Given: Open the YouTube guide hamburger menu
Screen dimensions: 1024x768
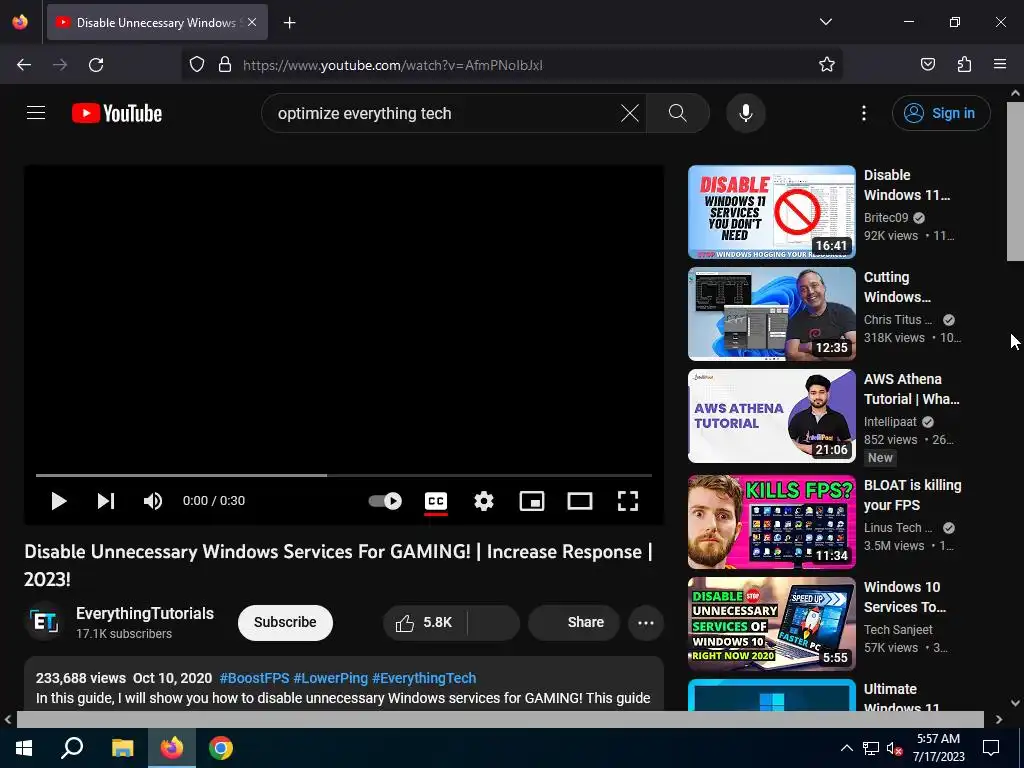Looking at the screenshot, I should [x=36, y=113].
